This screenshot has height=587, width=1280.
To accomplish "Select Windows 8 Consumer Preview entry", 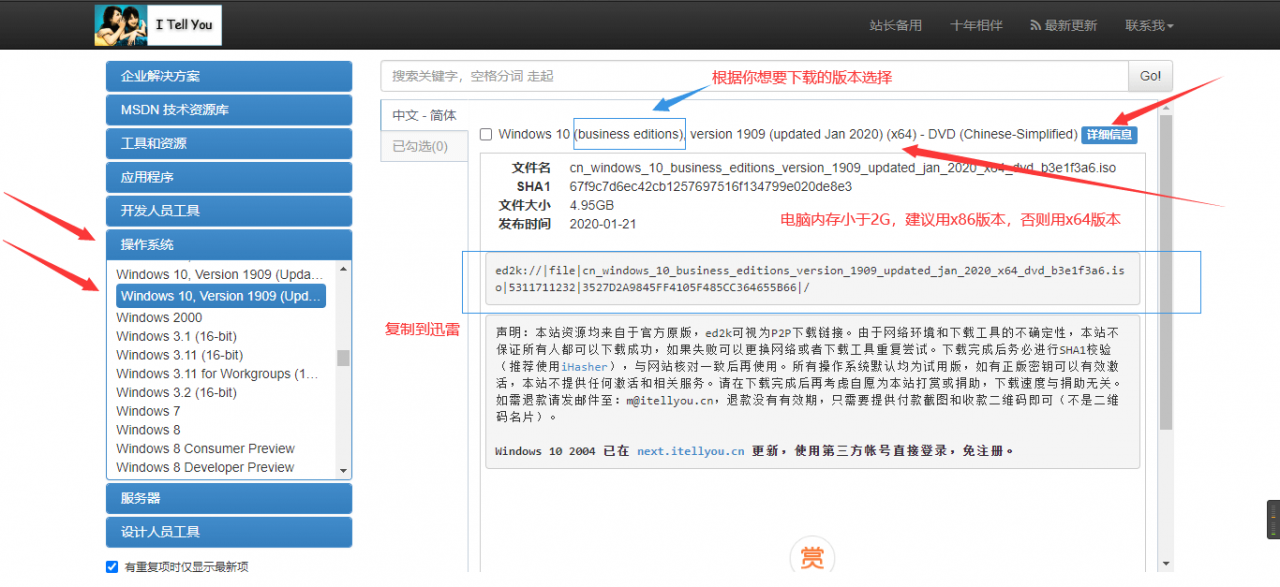I will (205, 449).
